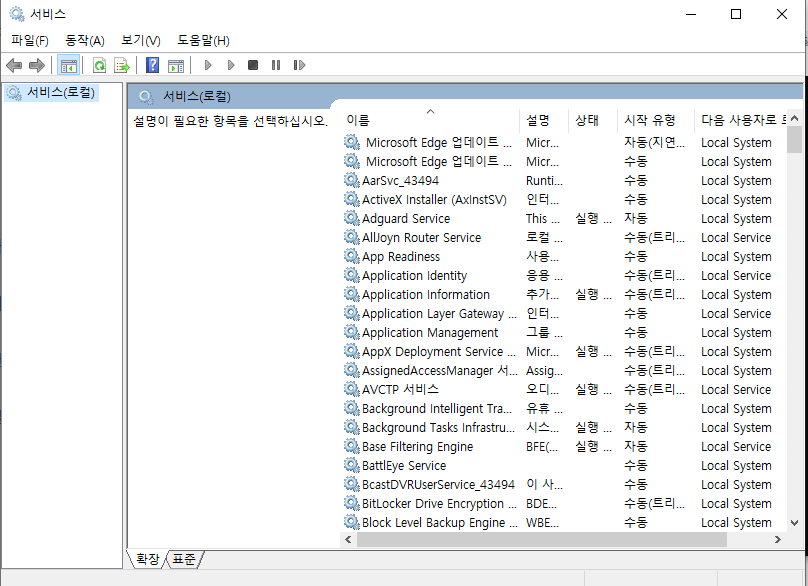Viewport: 808px width, 586px height.
Task: Open help with the blue question mark icon
Action: [x=153, y=65]
